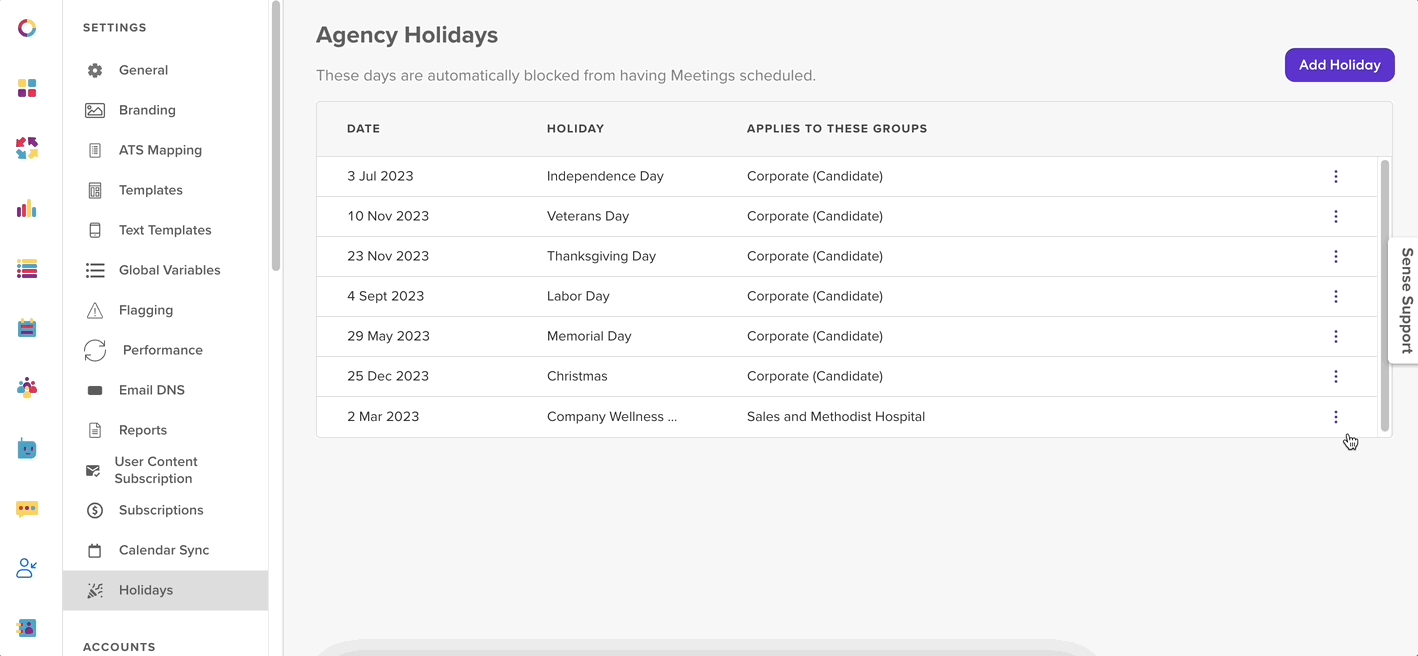Click the circular arrows icon beside Performance
This screenshot has height=656, width=1418.
[95, 350]
